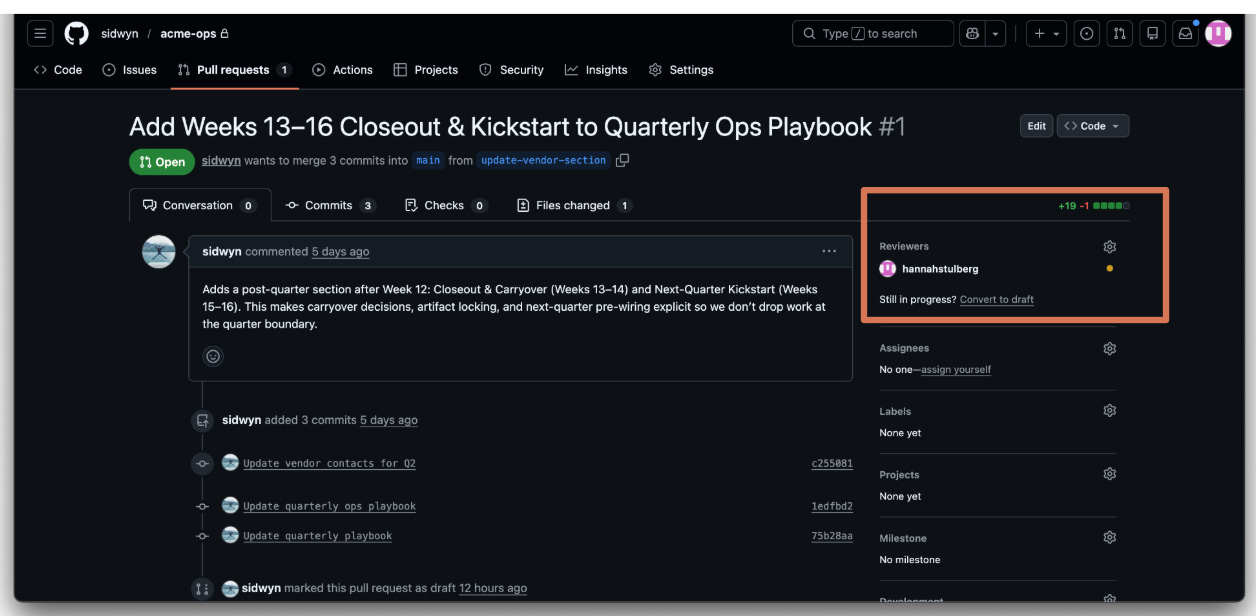1256x616 pixels.
Task: Click the GitHub logo
Action: (x=76, y=34)
